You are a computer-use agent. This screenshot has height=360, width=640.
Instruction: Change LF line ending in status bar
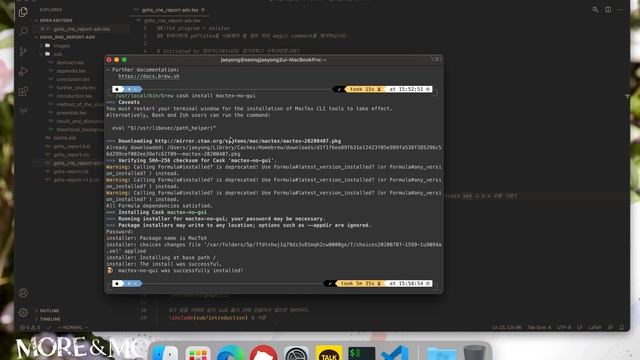579,327
